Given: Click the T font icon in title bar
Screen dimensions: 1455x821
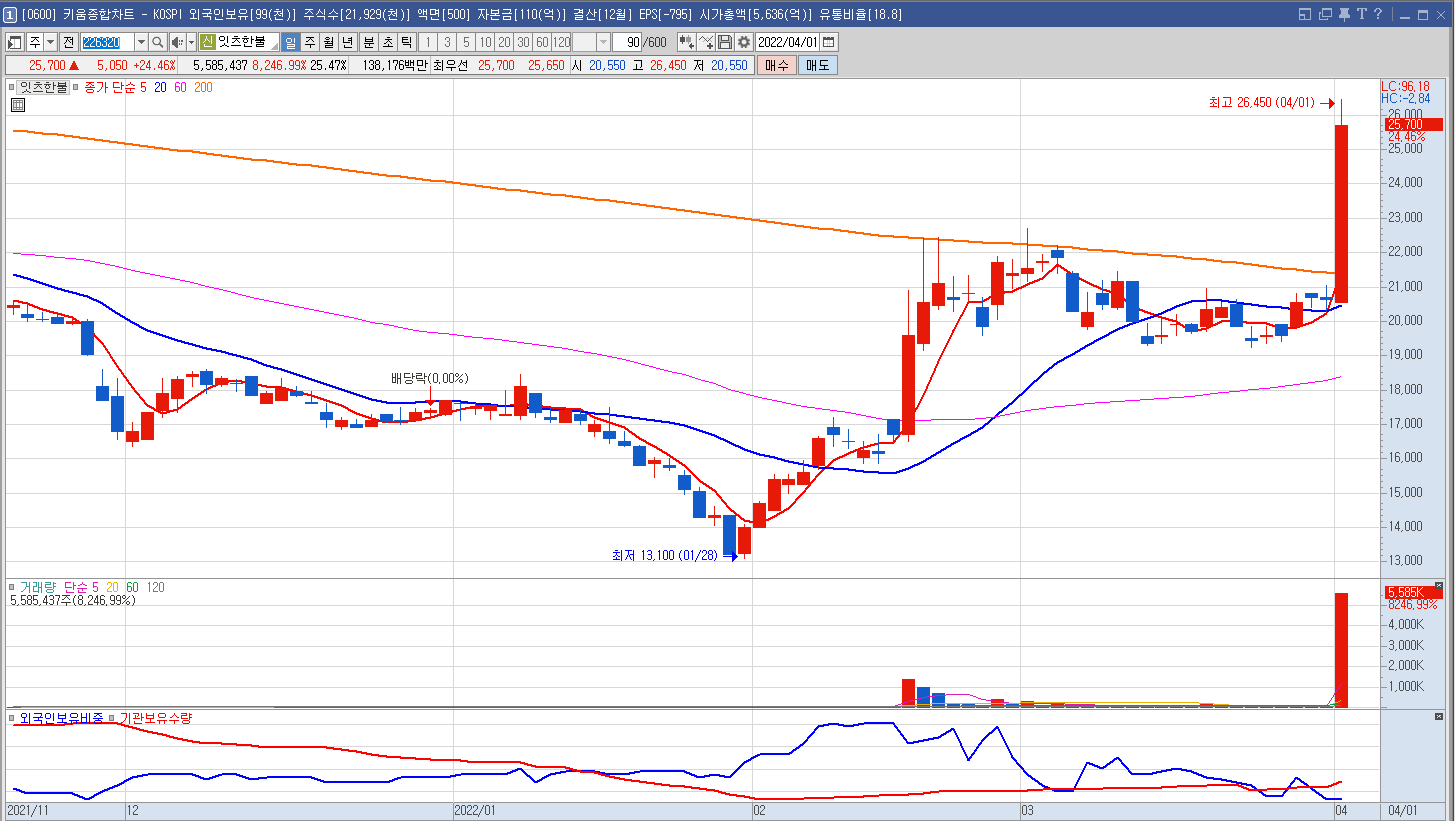Looking at the screenshot, I should coord(1361,14).
